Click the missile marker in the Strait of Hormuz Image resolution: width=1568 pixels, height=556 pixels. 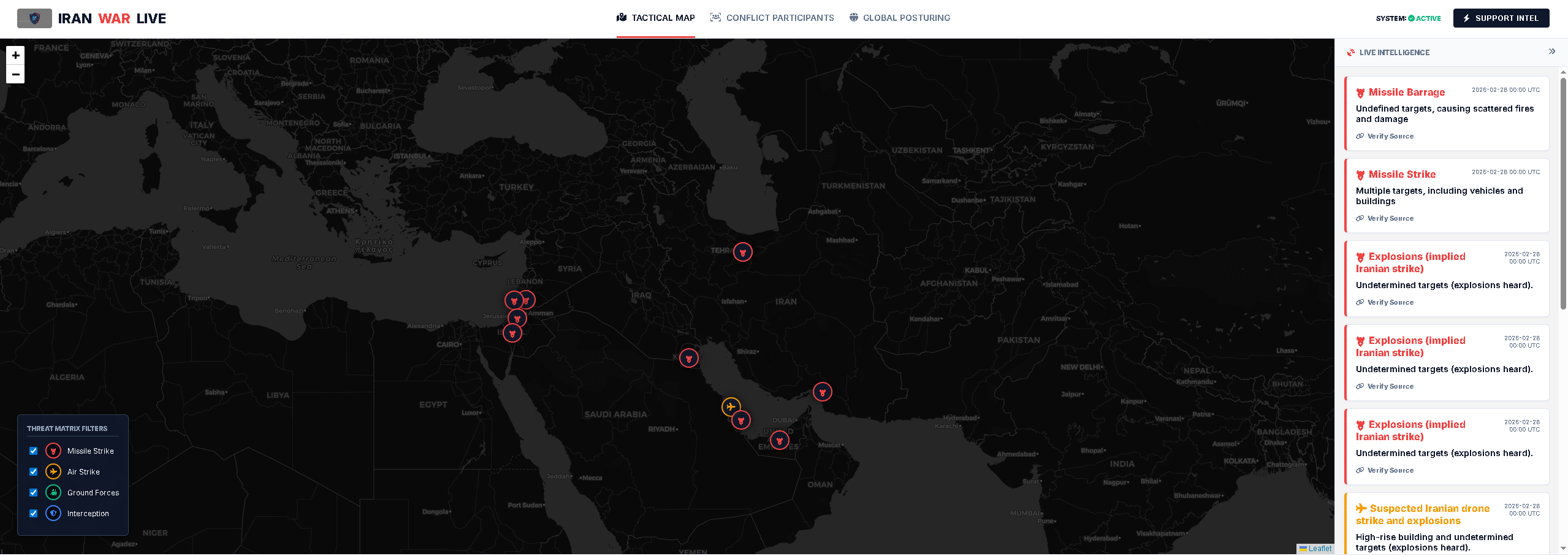point(823,392)
